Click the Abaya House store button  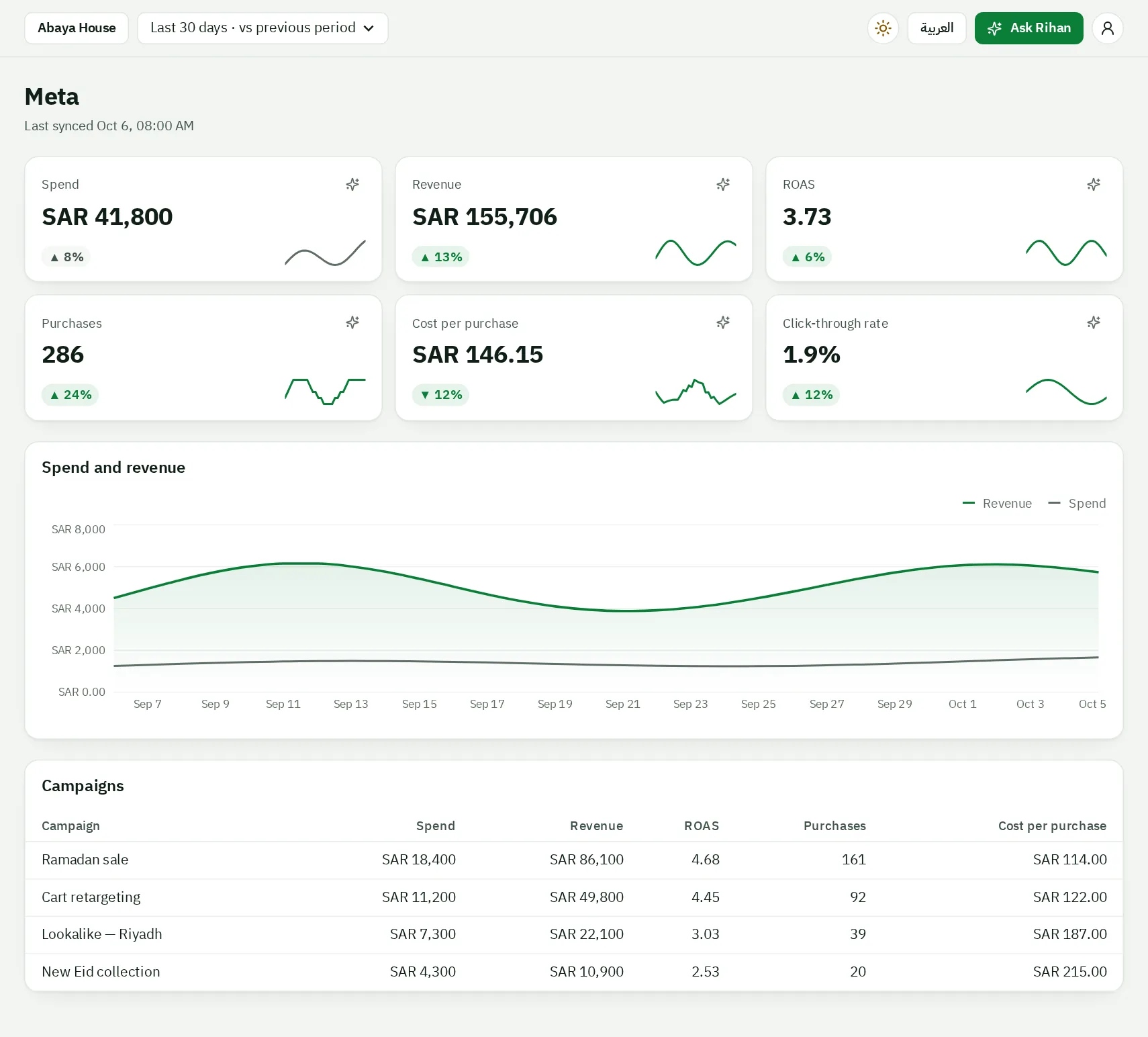(77, 28)
